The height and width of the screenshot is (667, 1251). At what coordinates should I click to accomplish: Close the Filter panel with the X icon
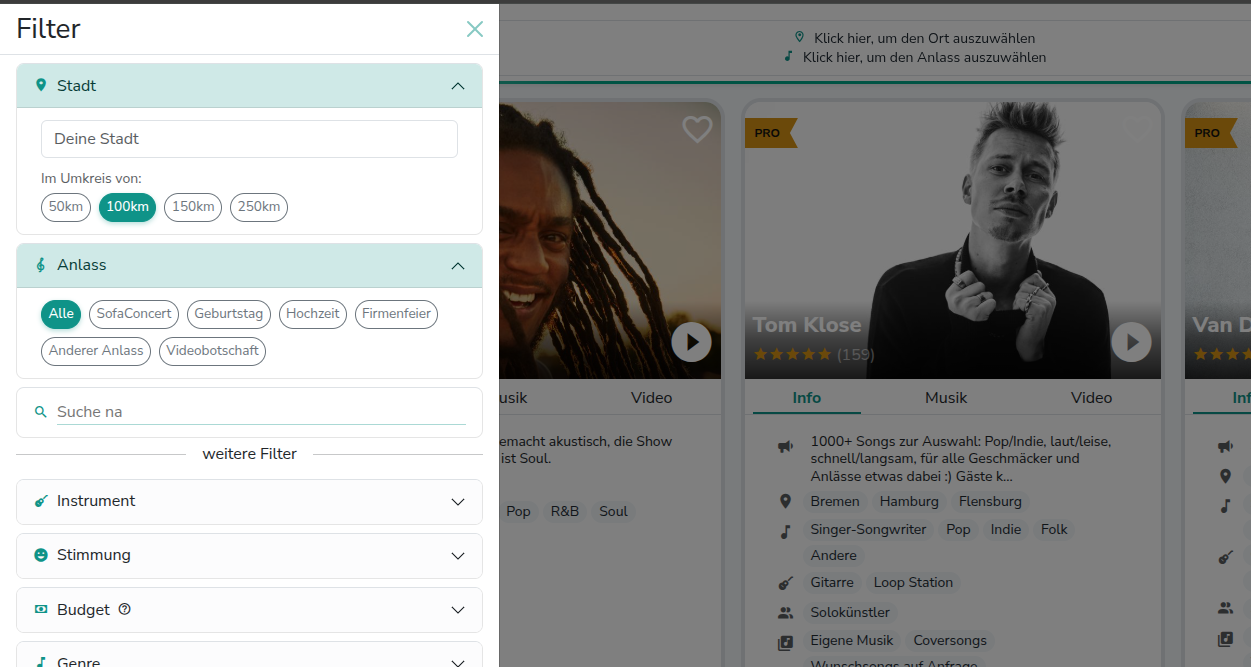(475, 29)
